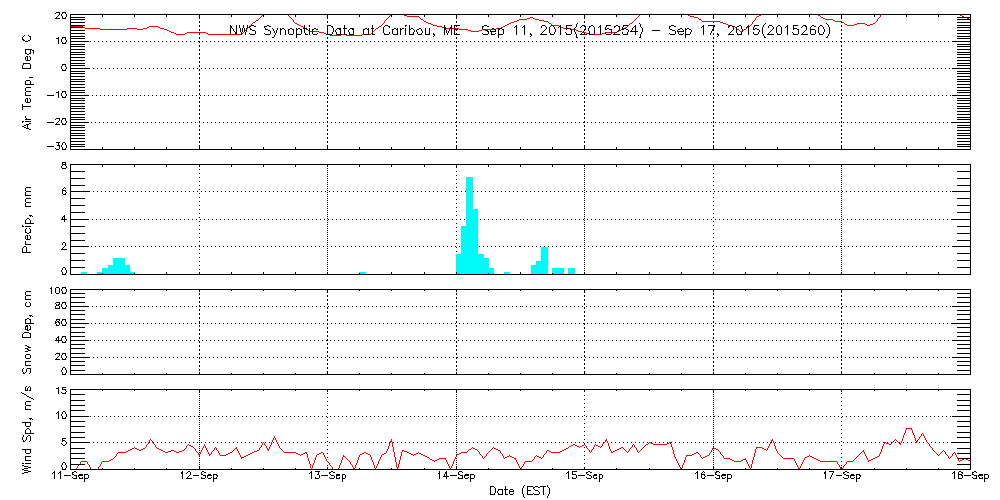Click the tallest precipitation bar on 14-Sep

(469, 226)
